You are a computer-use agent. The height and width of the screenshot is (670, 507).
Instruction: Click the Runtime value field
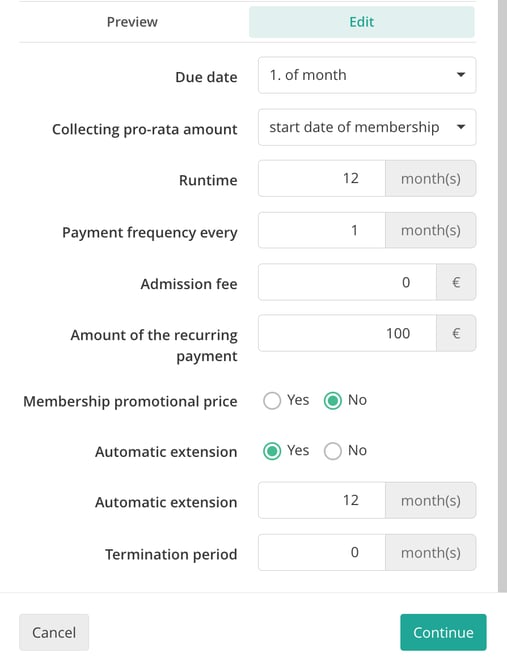pos(322,179)
